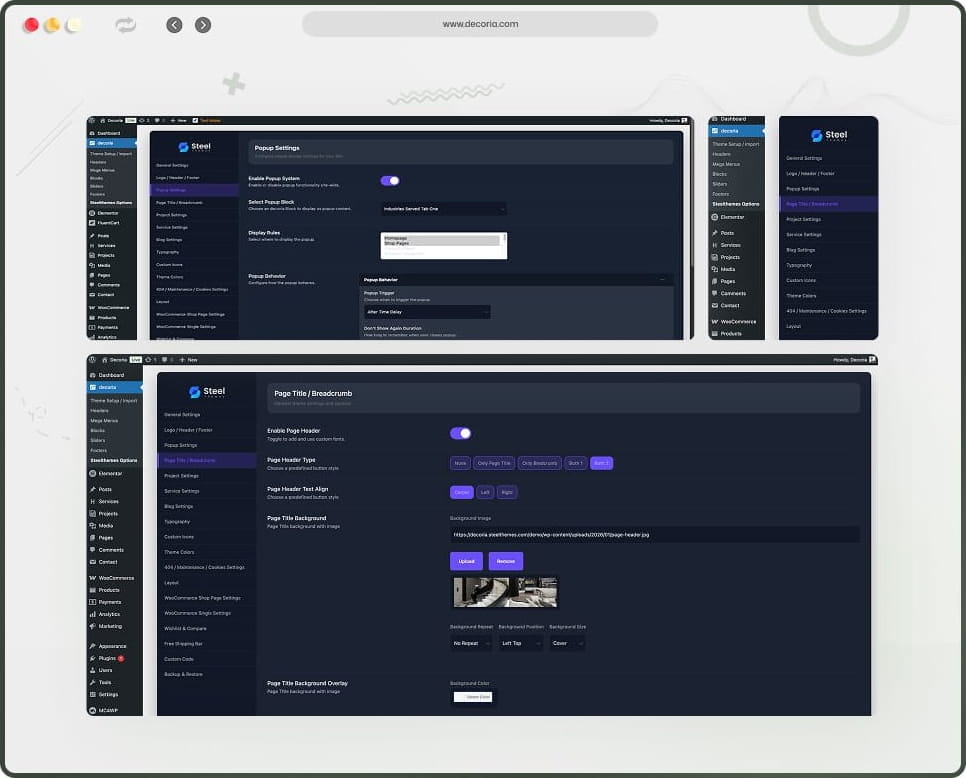Click the Steel Themes logo
The height and width of the screenshot is (778, 966).
click(207, 391)
